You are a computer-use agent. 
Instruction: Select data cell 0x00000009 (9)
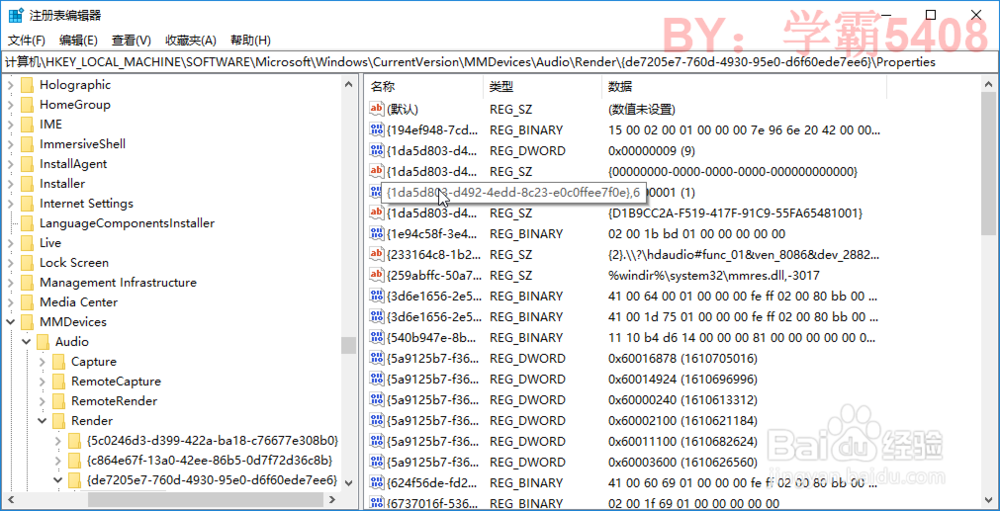tap(651, 151)
